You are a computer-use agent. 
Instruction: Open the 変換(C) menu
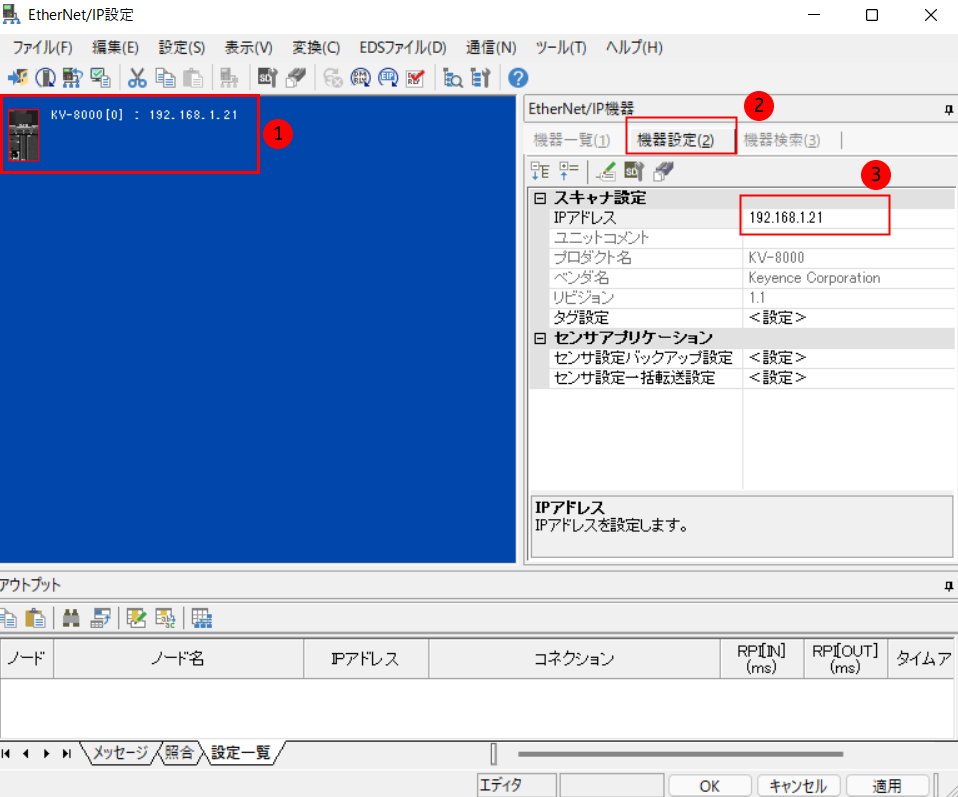click(316, 47)
